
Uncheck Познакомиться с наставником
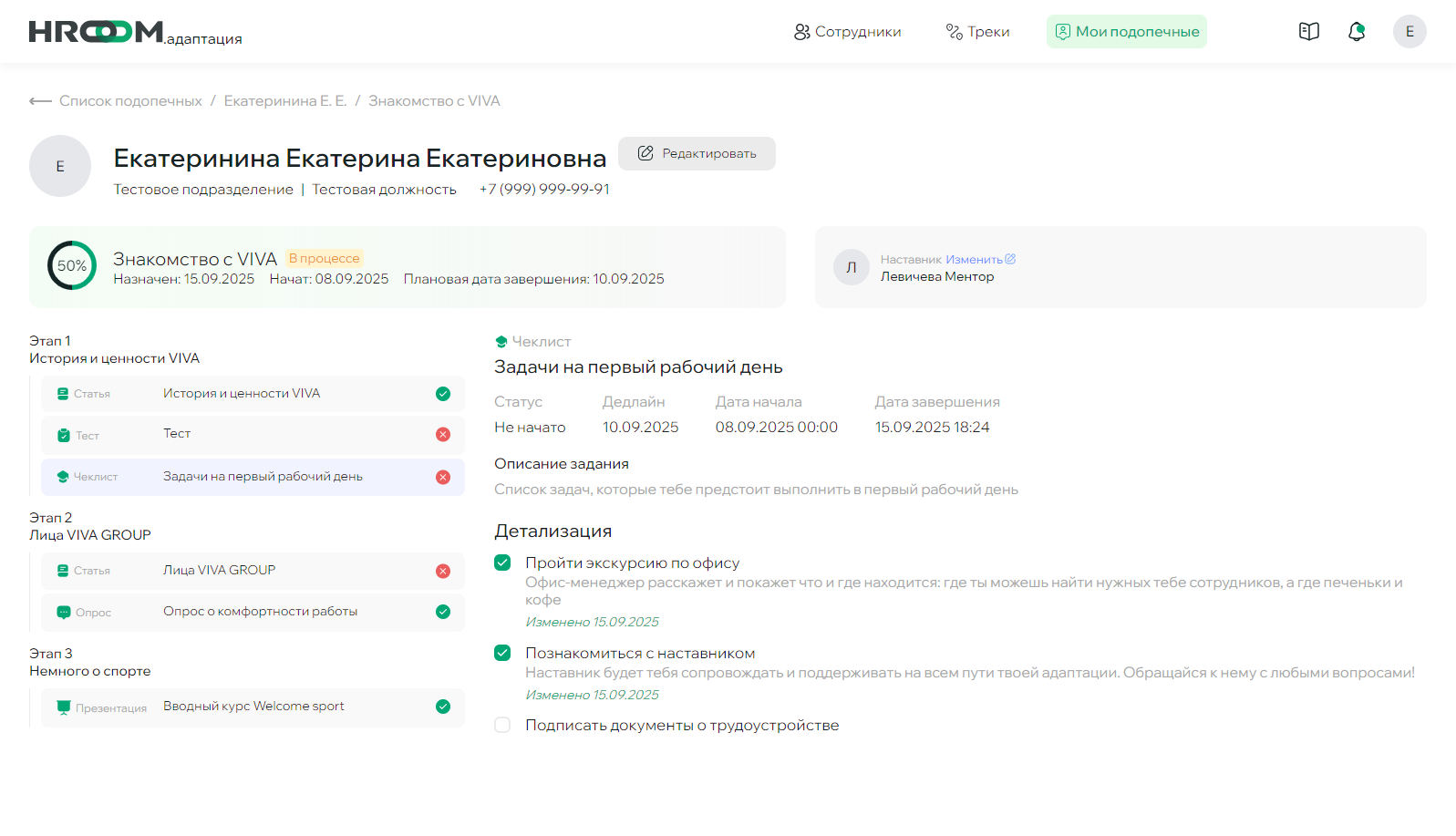click(x=502, y=653)
